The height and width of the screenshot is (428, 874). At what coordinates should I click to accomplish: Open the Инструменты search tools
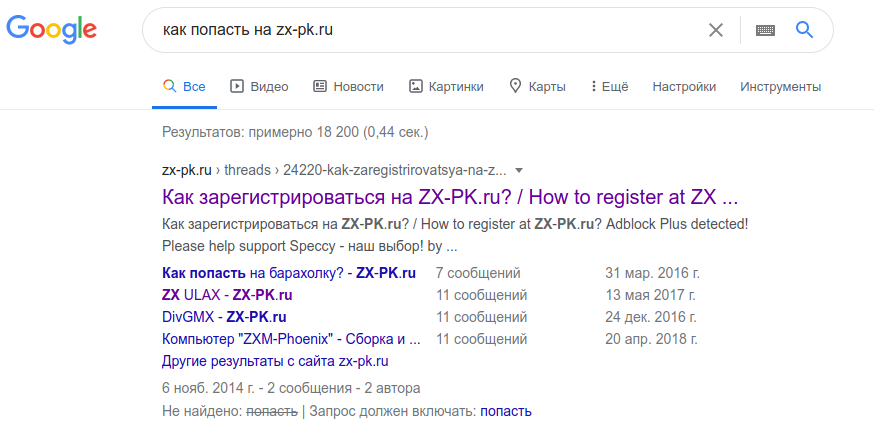click(780, 86)
